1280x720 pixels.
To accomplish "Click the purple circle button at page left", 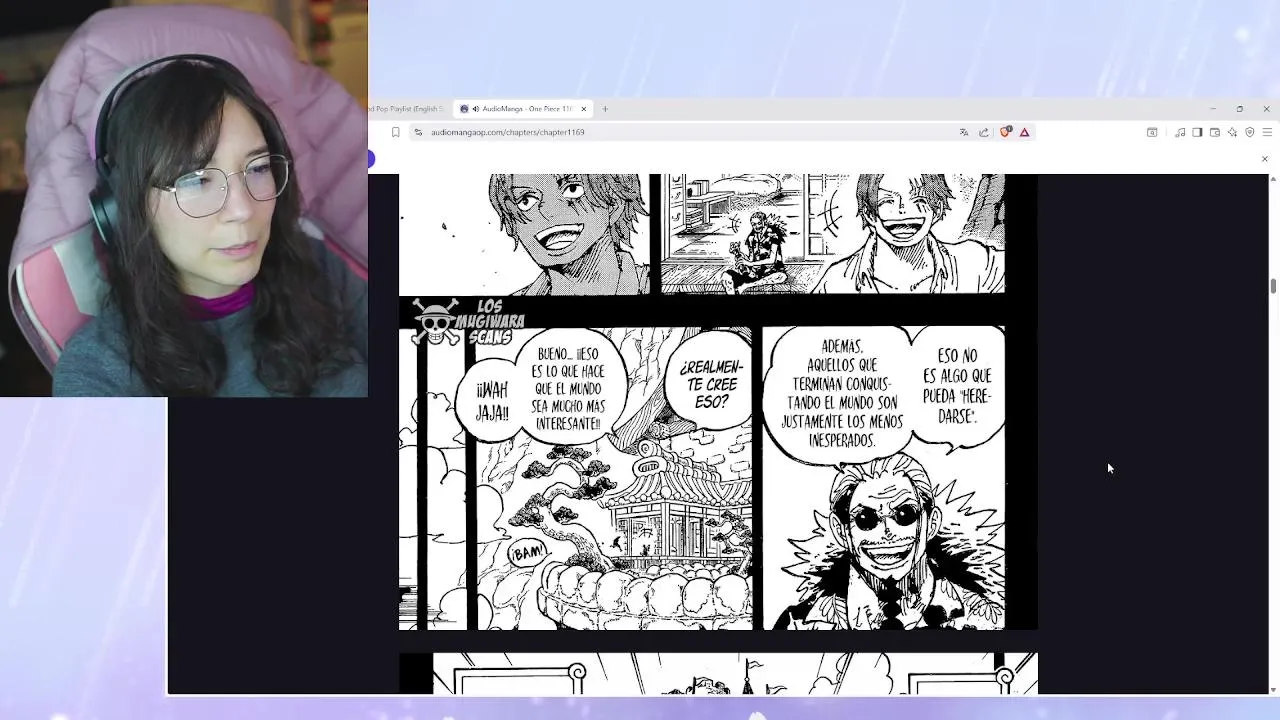I will [370, 159].
